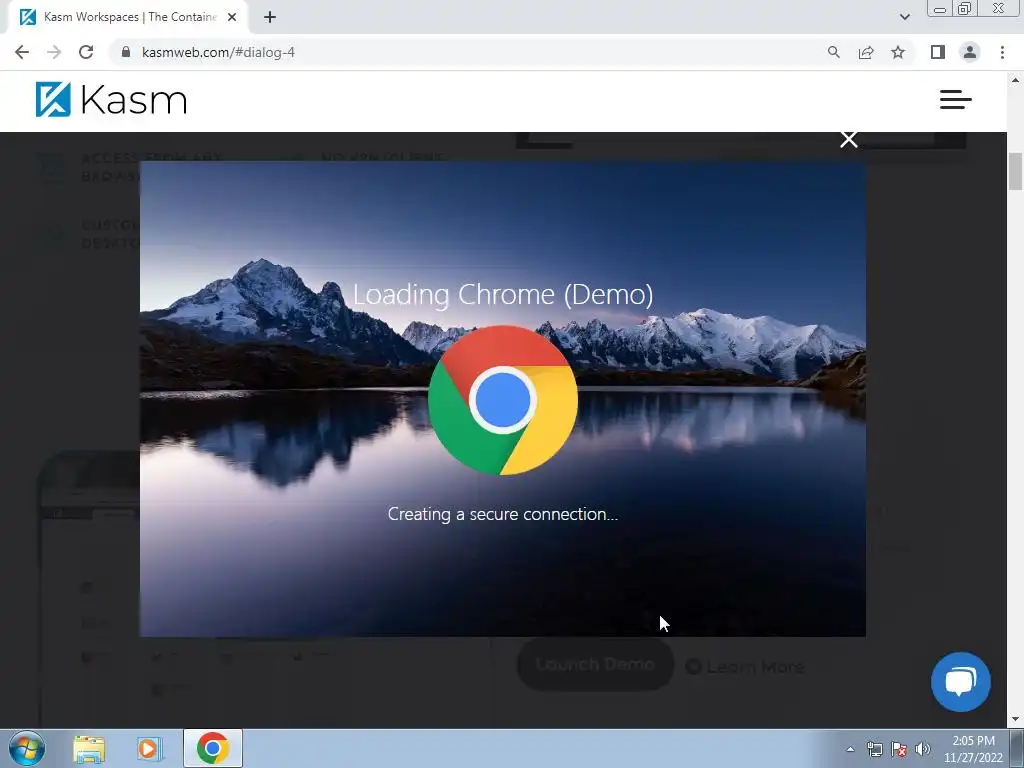This screenshot has height=768, width=1024.
Task: Open Windows Explorer from taskbar
Action: point(89,748)
